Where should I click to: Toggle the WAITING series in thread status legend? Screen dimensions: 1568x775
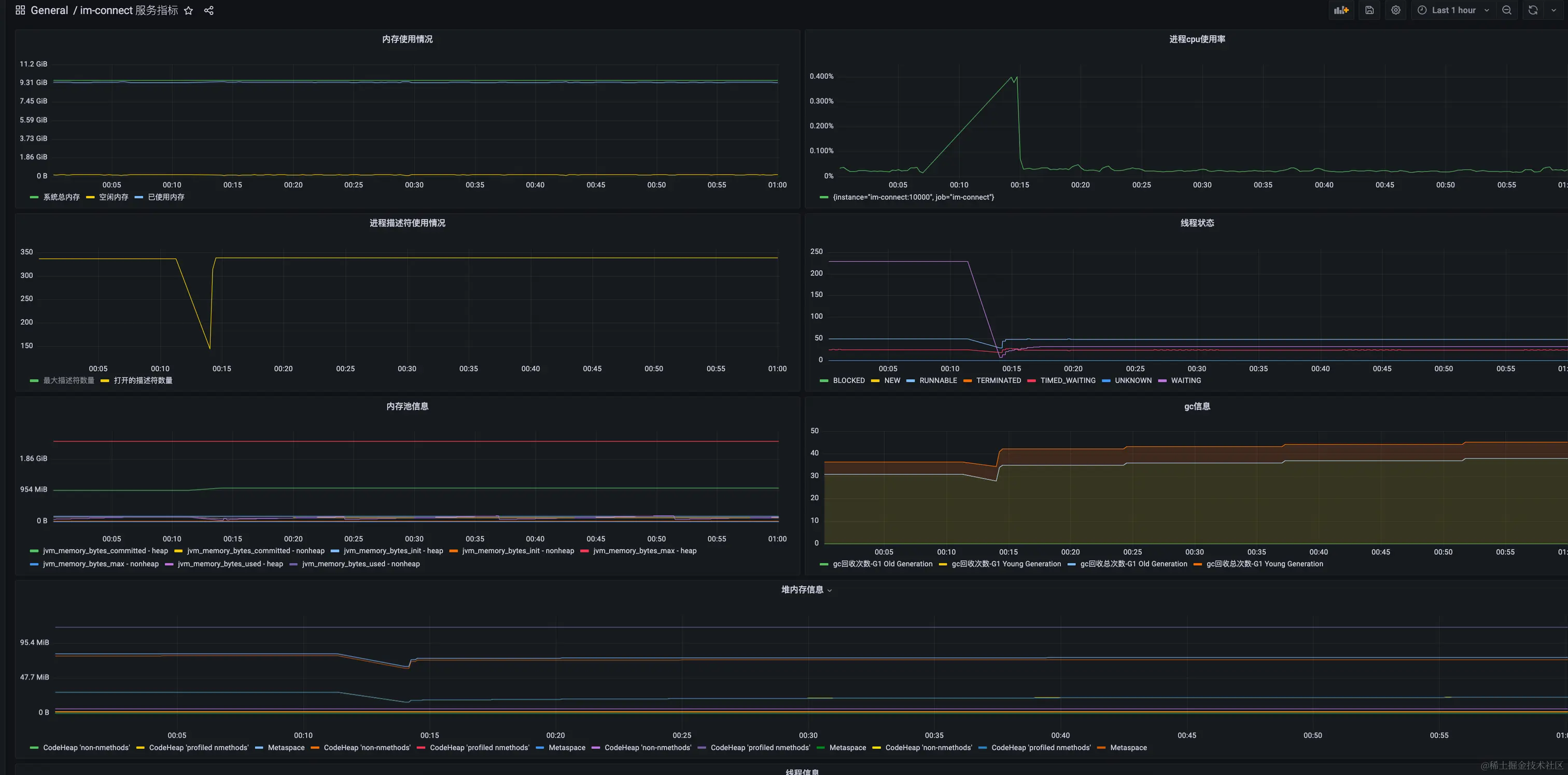(1185, 381)
